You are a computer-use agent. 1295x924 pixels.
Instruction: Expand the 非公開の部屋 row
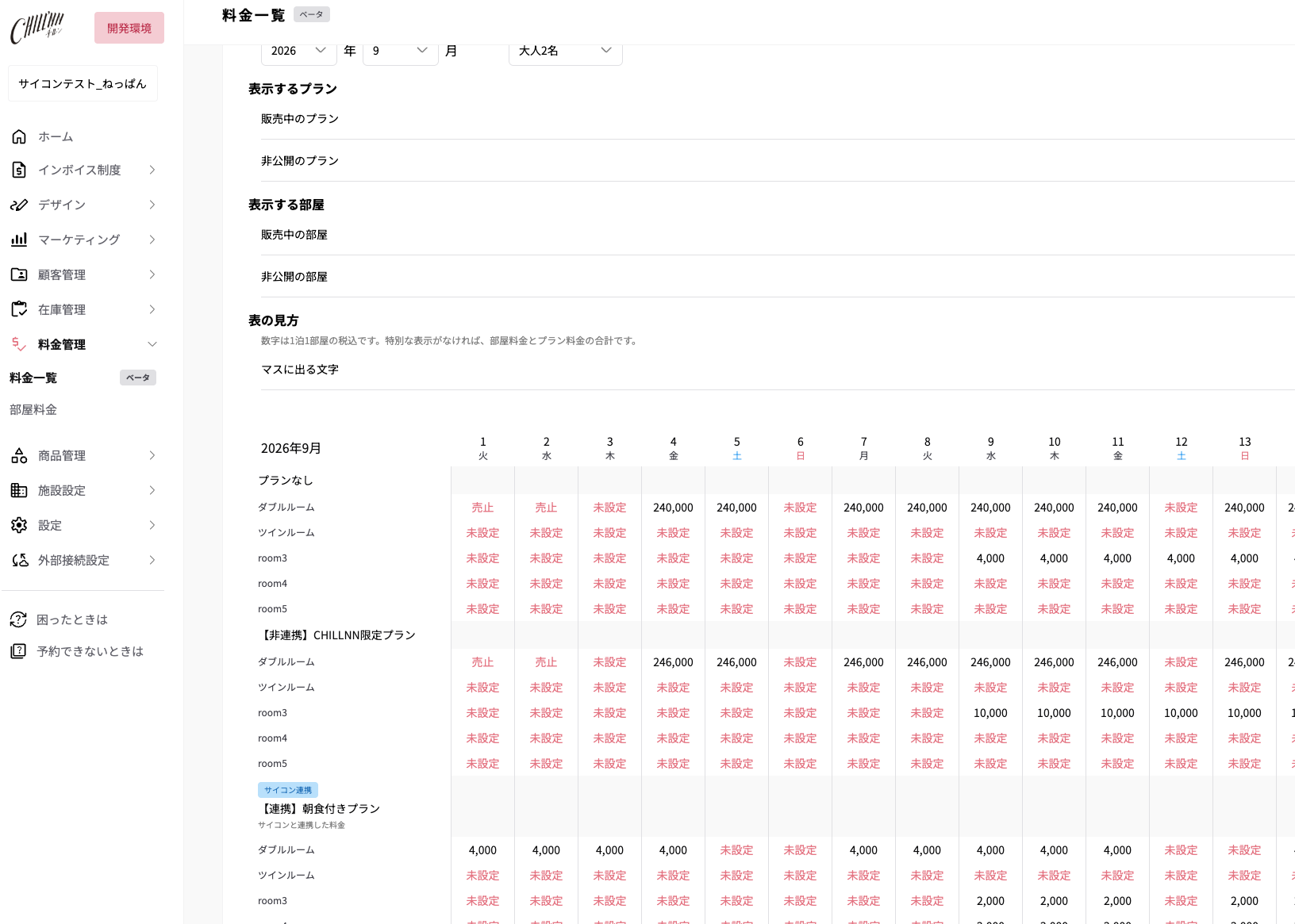(778, 277)
